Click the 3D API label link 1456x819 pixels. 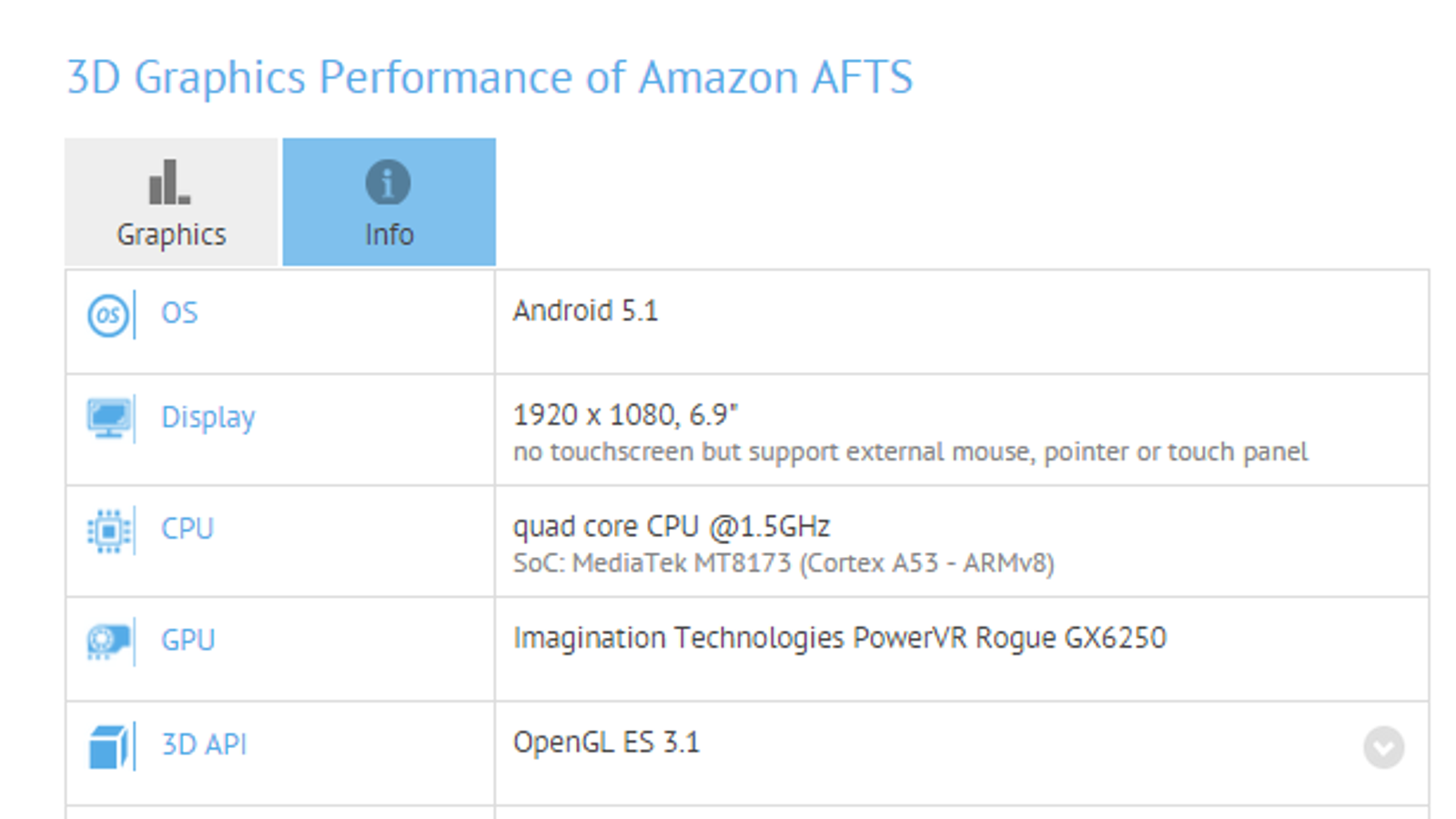(204, 744)
